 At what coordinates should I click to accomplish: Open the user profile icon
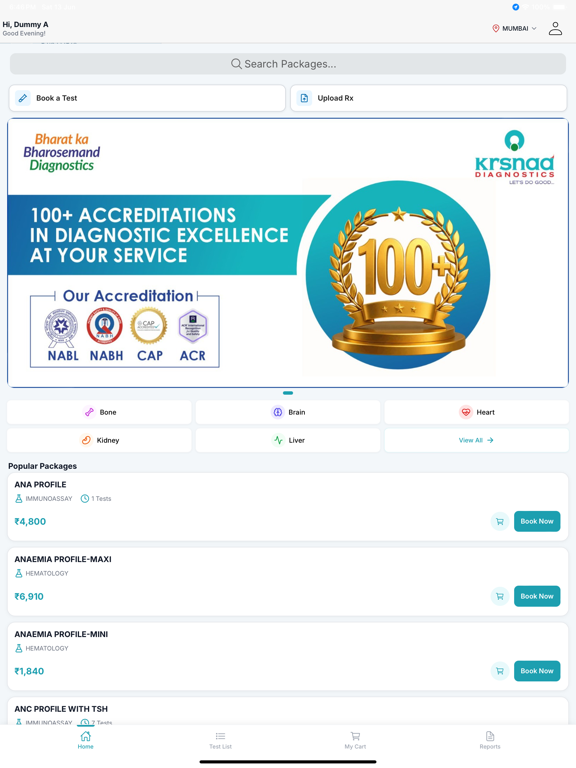pyautogui.click(x=555, y=28)
